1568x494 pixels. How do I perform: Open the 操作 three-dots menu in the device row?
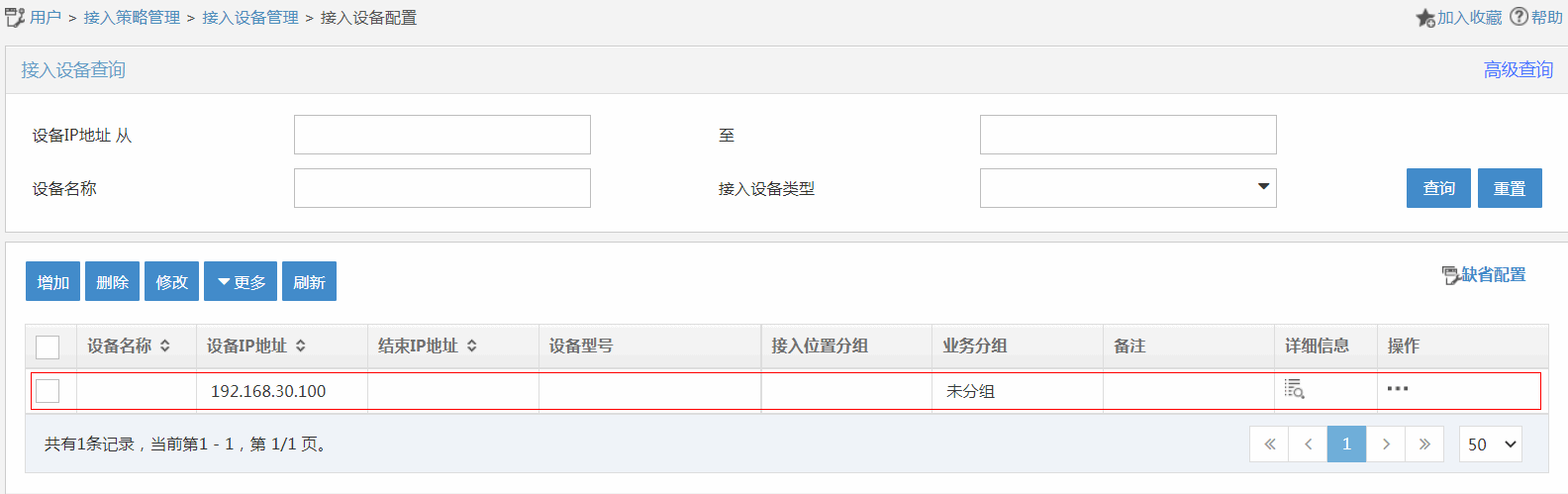pyautogui.click(x=1398, y=389)
